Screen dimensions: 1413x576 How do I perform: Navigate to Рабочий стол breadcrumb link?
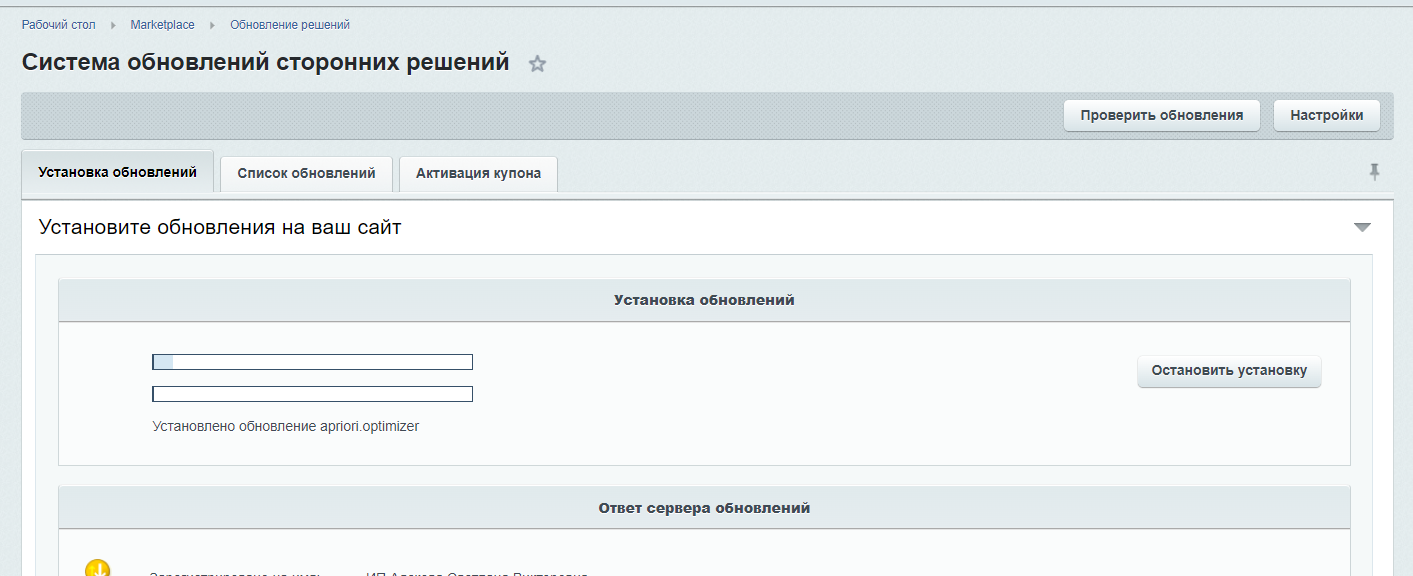pos(59,25)
